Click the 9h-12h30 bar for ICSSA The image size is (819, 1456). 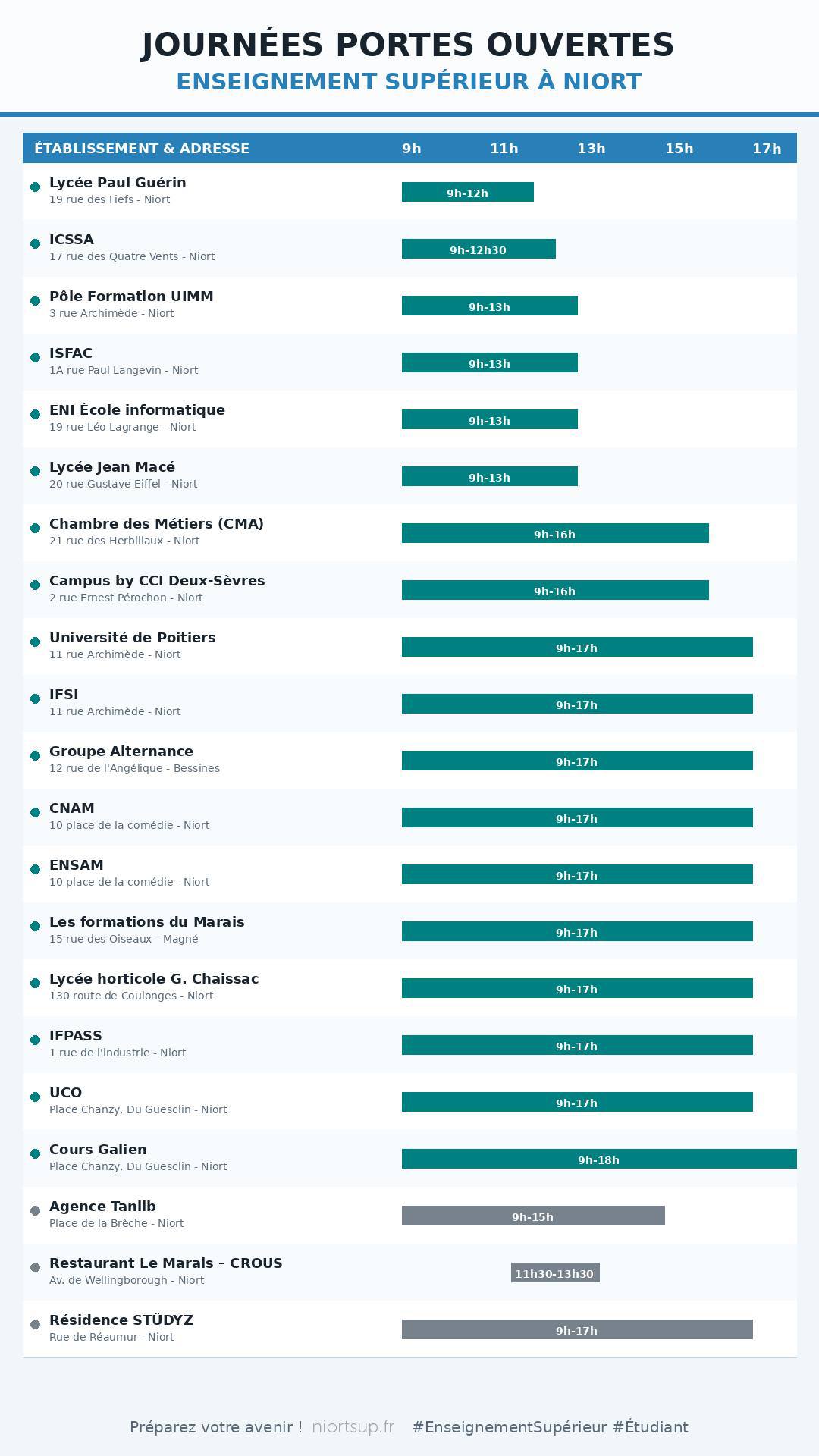479,249
